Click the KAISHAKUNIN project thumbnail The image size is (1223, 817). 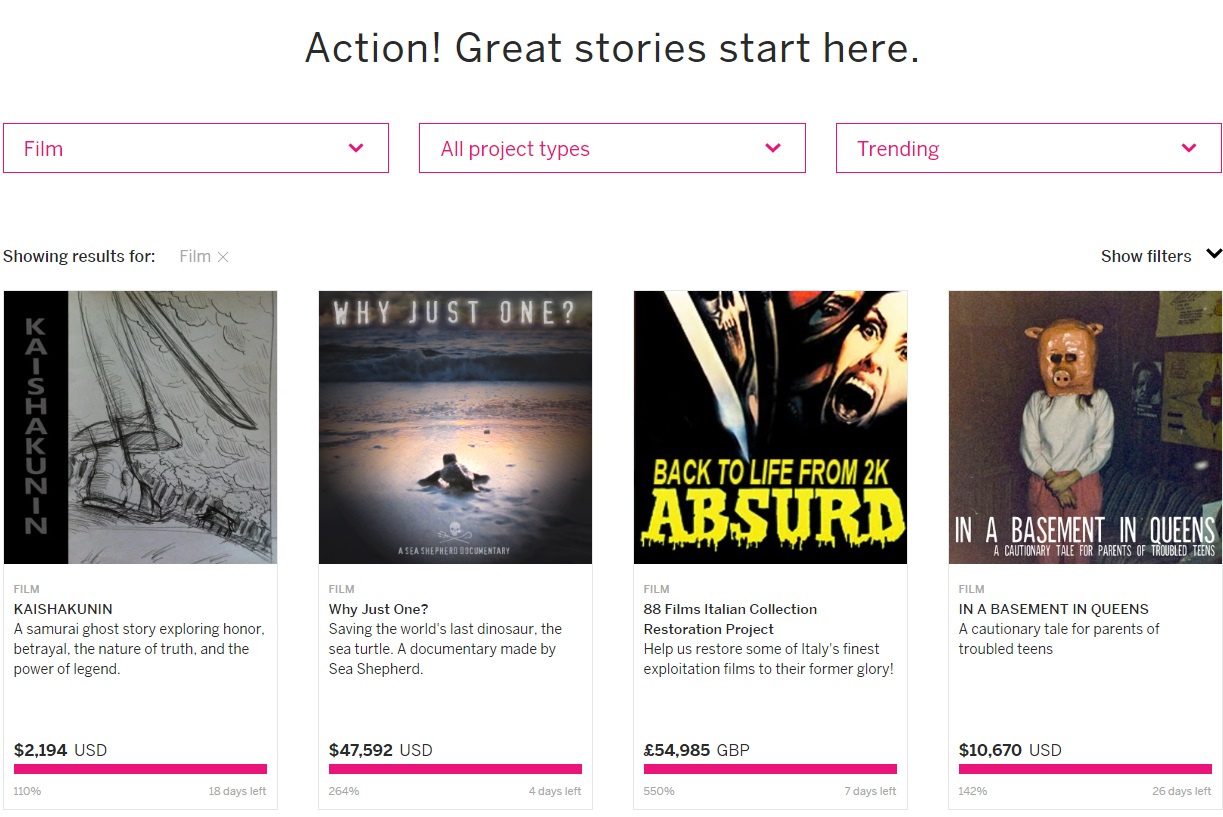tap(140, 427)
